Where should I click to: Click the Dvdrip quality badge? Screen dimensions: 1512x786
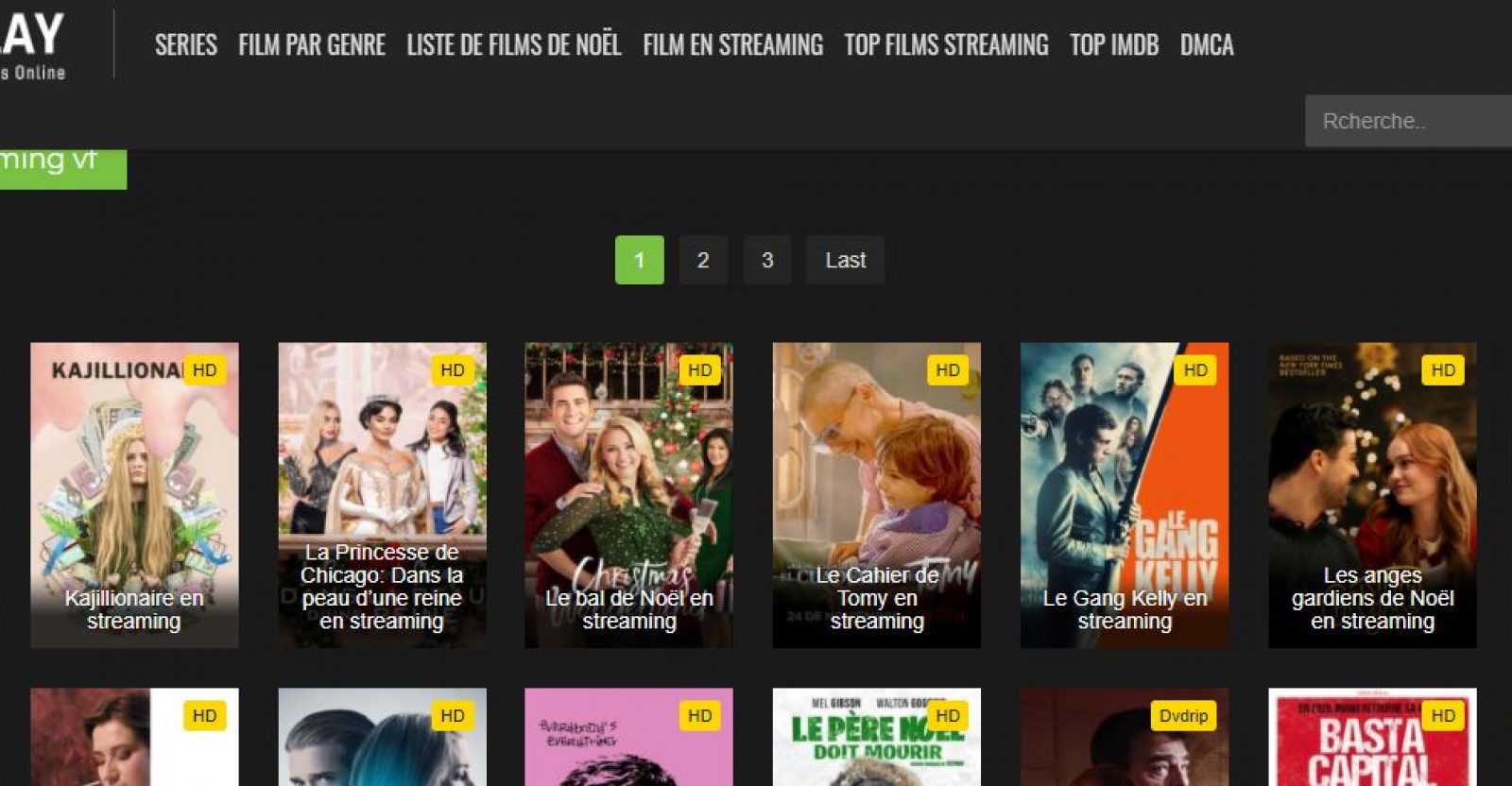pyautogui.click(x=1183, y=716)
